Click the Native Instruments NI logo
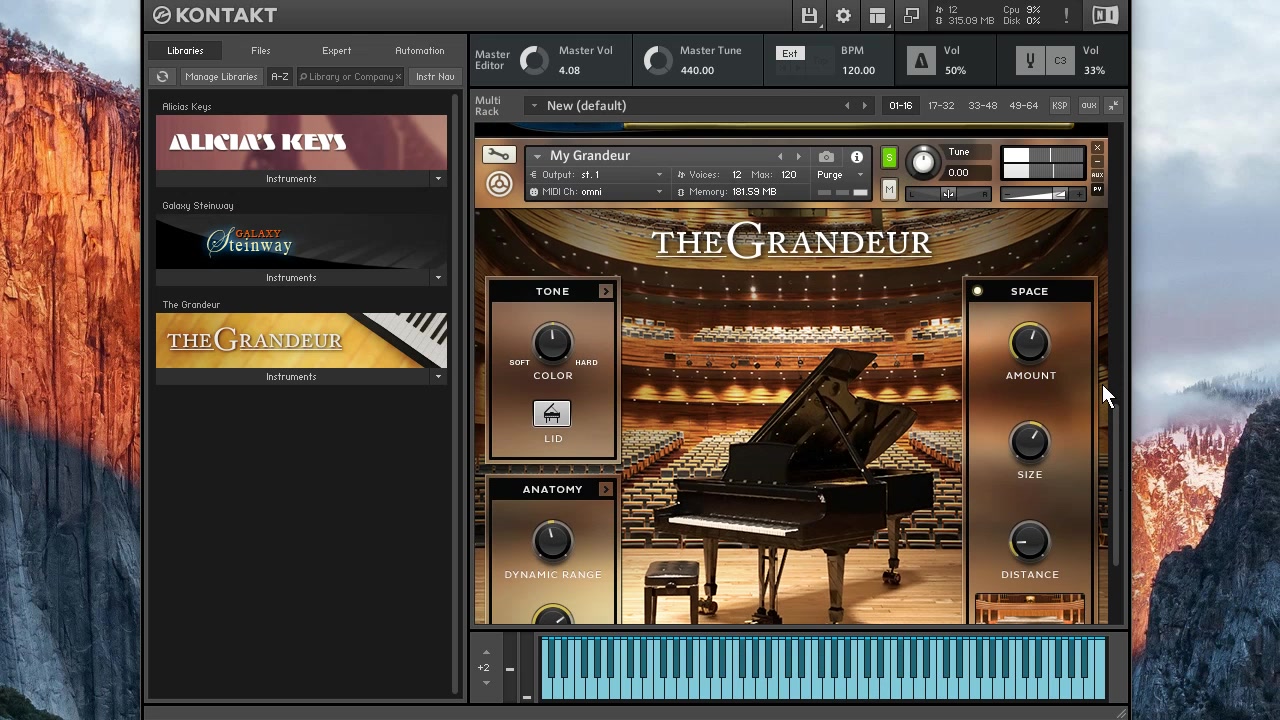The image size is (1280, 720). pos(1105,15)
